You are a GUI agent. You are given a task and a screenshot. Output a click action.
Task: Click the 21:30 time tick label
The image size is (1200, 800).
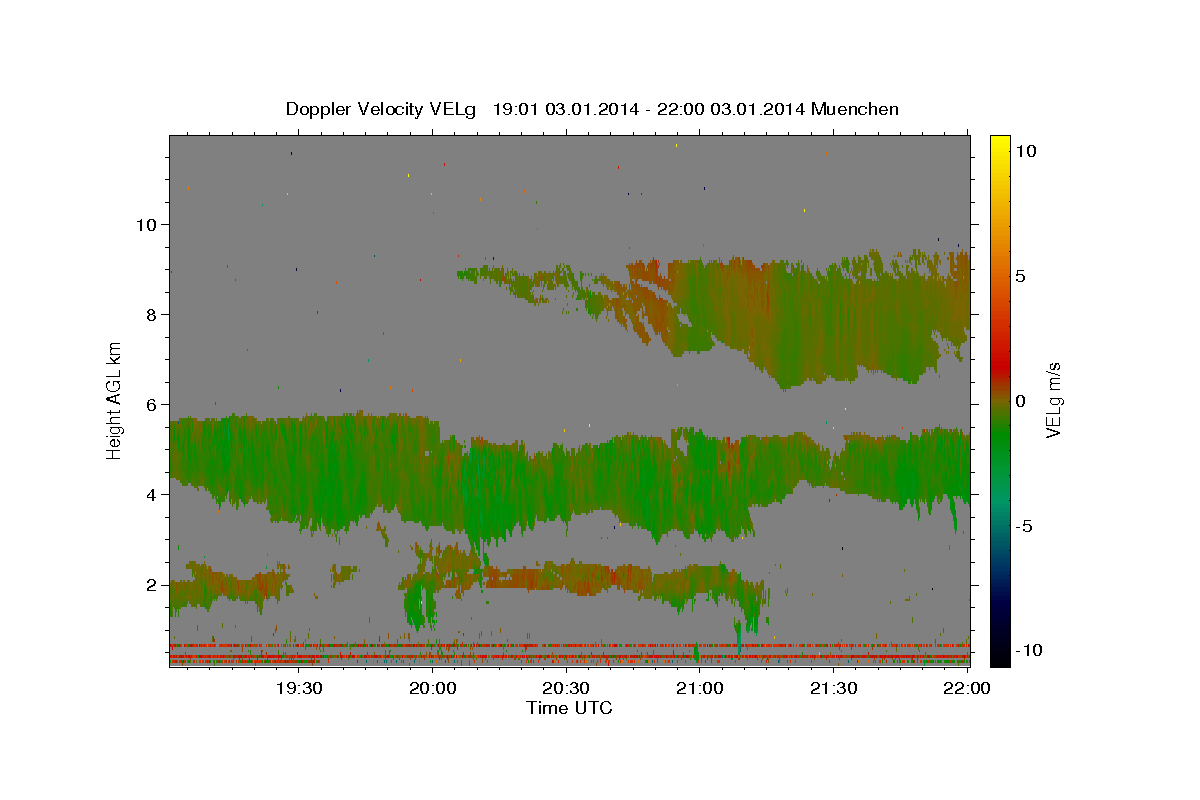pyautogui.click(x=833, y=689)
